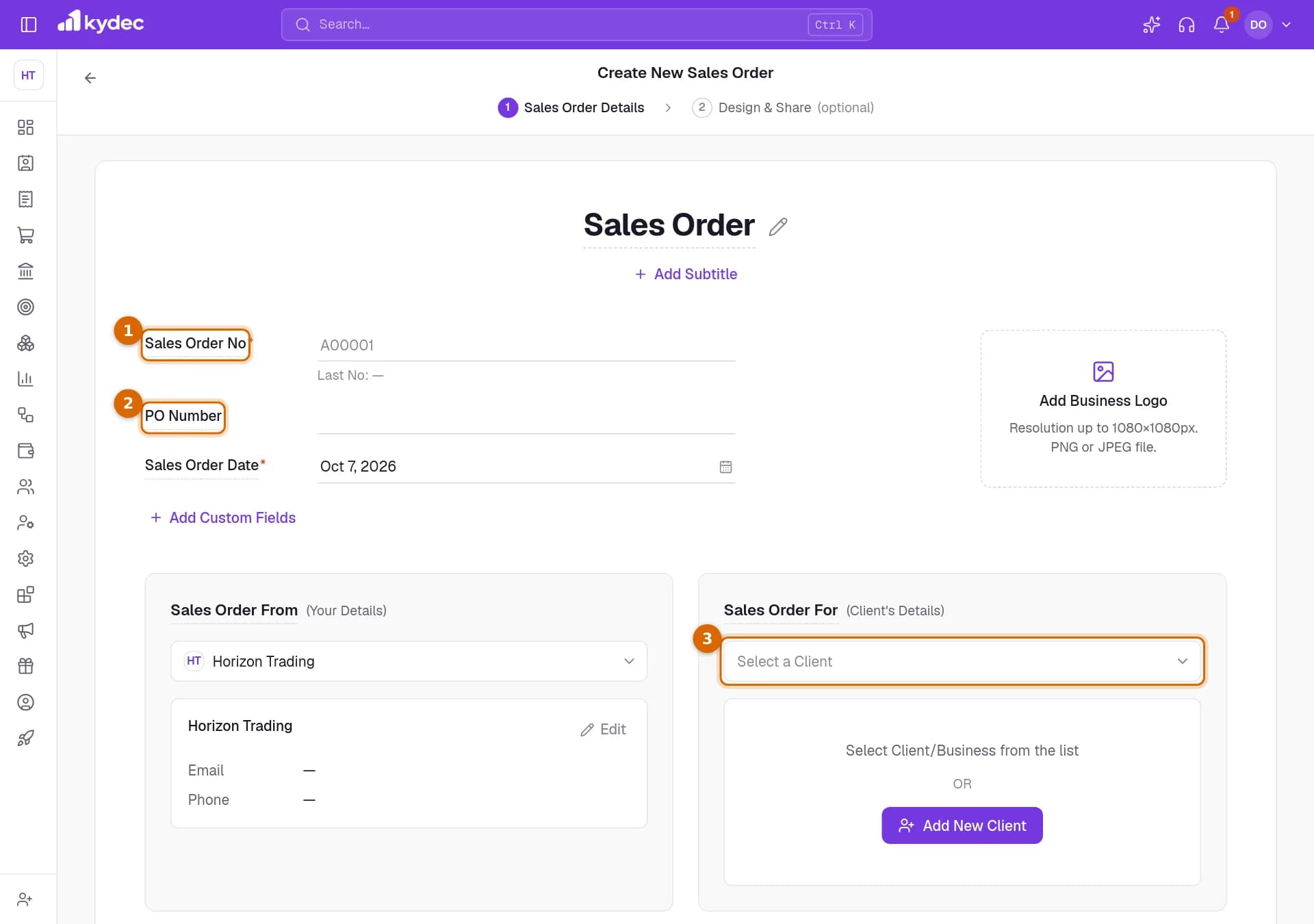Open the Select a Client dropdown
This screenshot has height=924, width=1314.
point(962,661)
